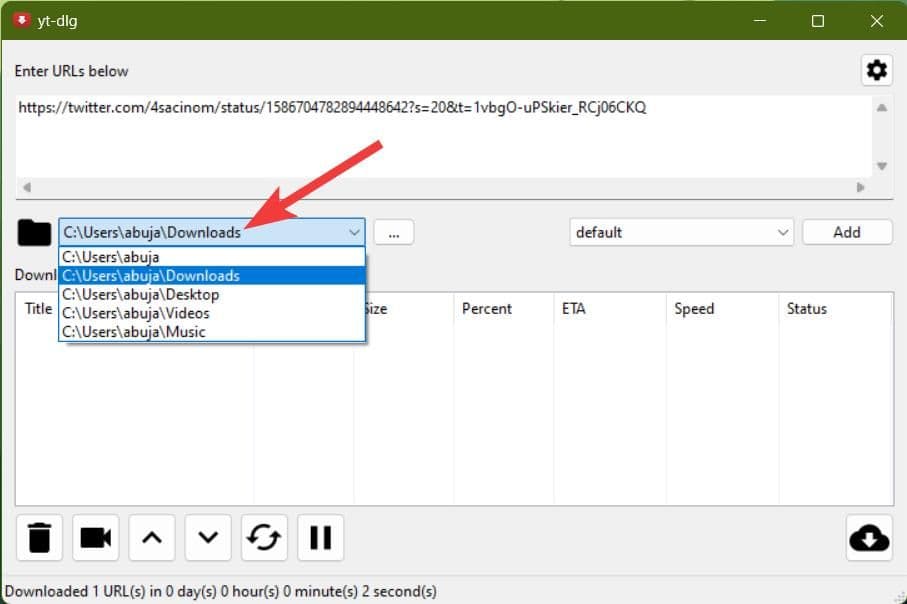Click the Status column header

point(806,309)
